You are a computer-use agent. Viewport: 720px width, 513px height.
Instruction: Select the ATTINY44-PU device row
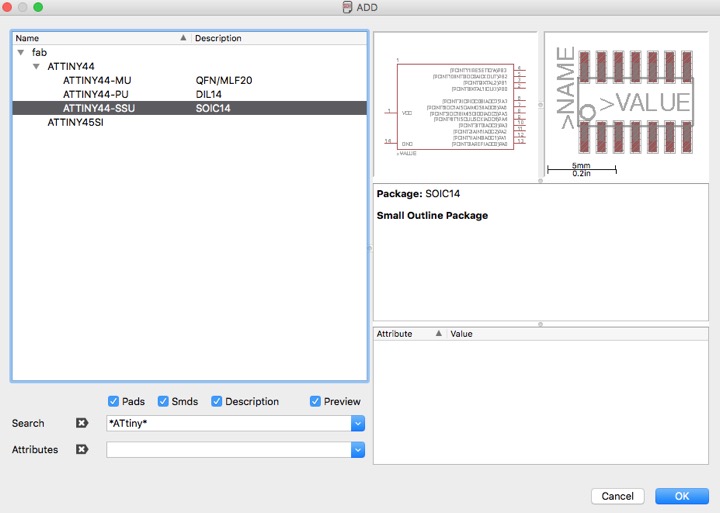(x=190, y=94)
